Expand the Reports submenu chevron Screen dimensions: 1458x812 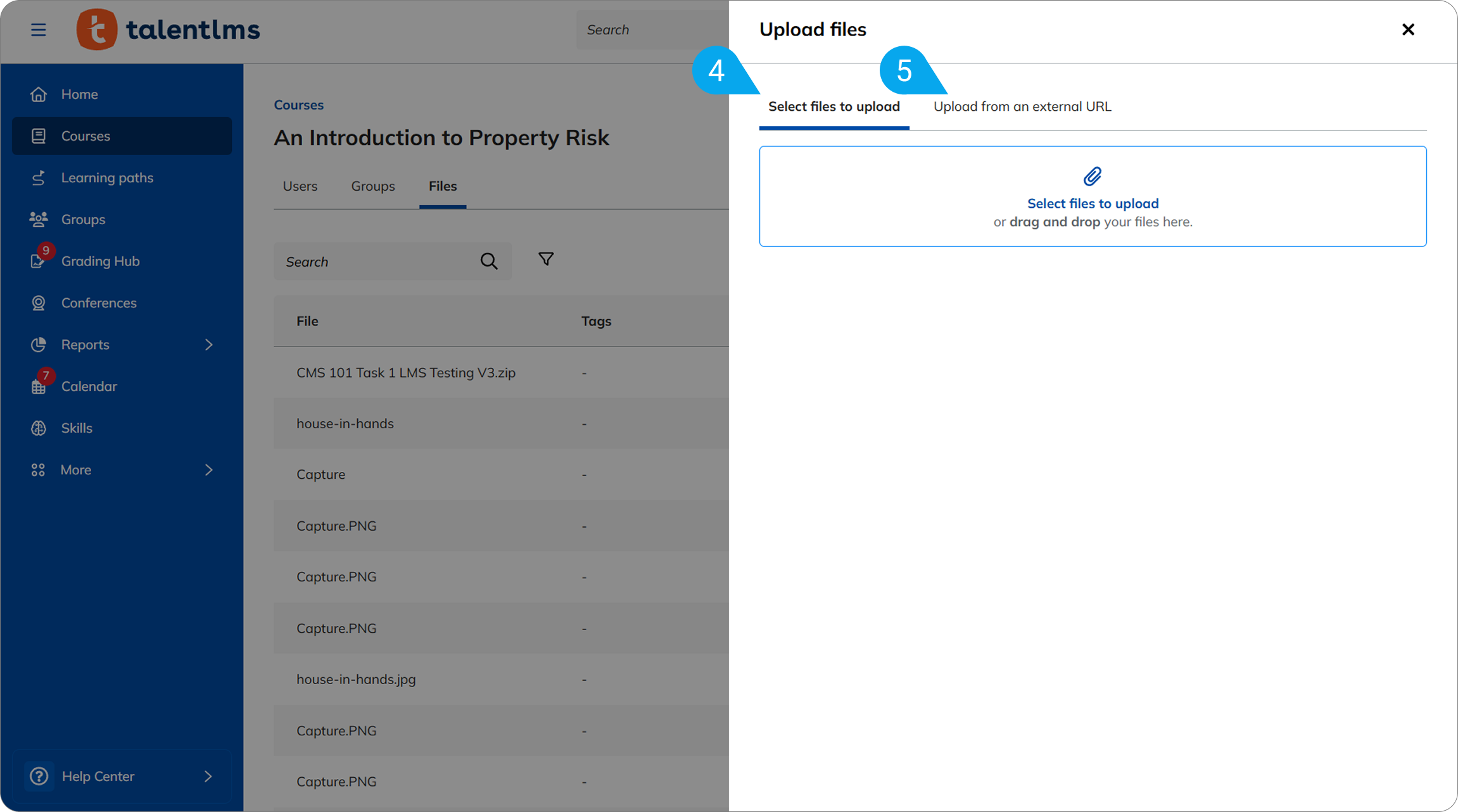209,345
